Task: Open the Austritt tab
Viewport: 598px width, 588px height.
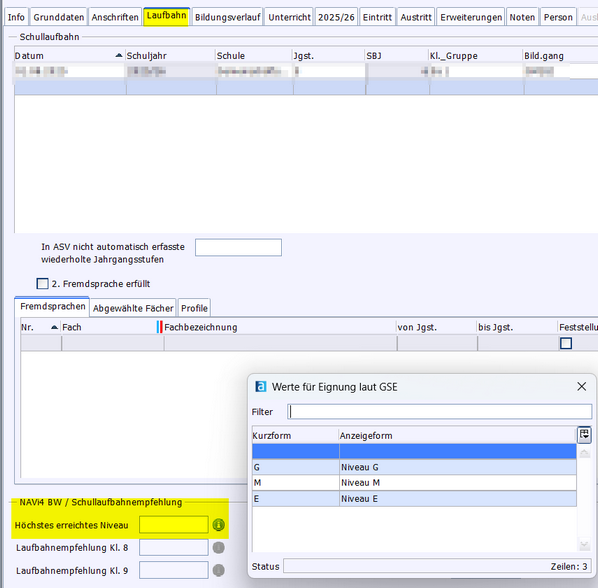Action: (416, 18)
